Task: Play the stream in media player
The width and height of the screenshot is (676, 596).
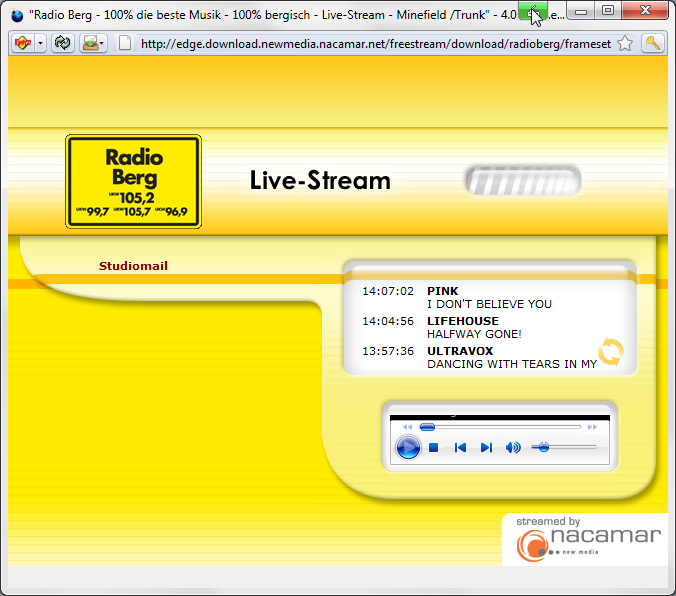Action: point(408,447)
